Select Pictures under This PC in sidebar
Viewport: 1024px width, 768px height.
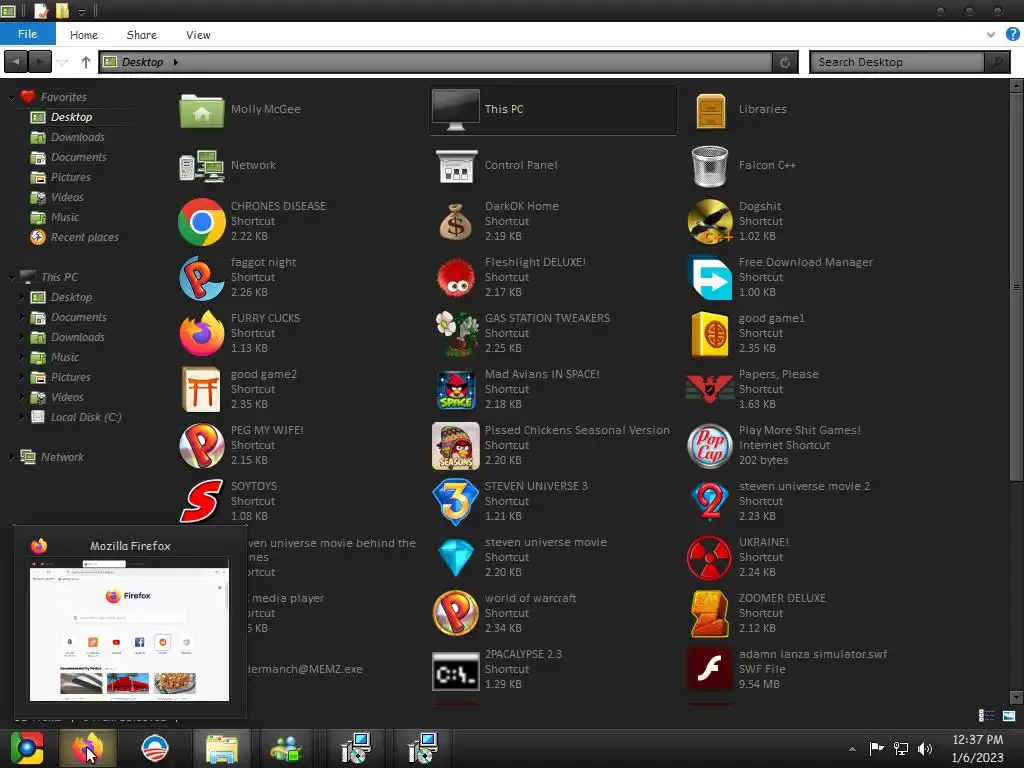pyautogui.click(x=71, y=377)
